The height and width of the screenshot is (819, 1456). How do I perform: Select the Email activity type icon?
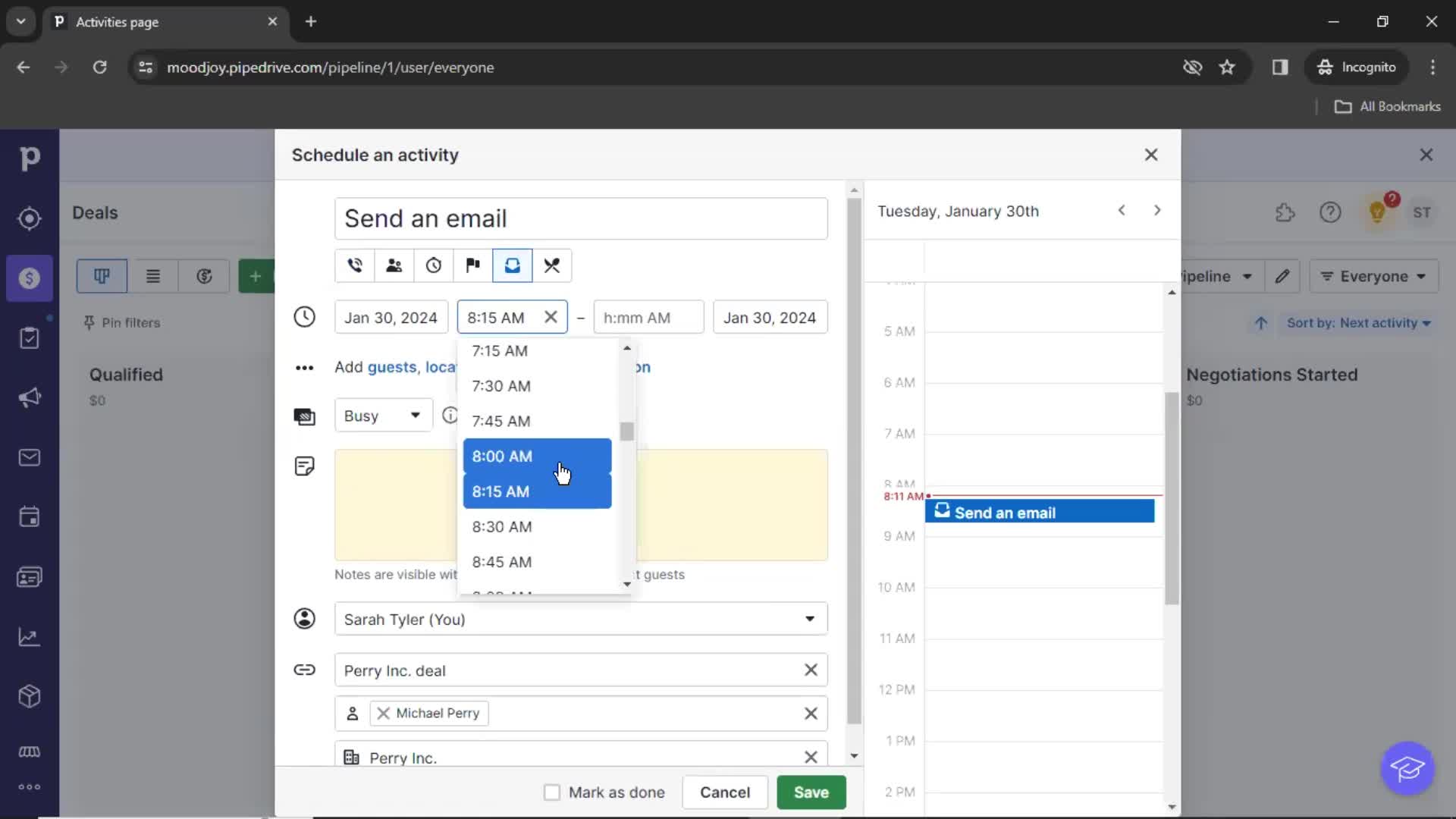point(513,265)
